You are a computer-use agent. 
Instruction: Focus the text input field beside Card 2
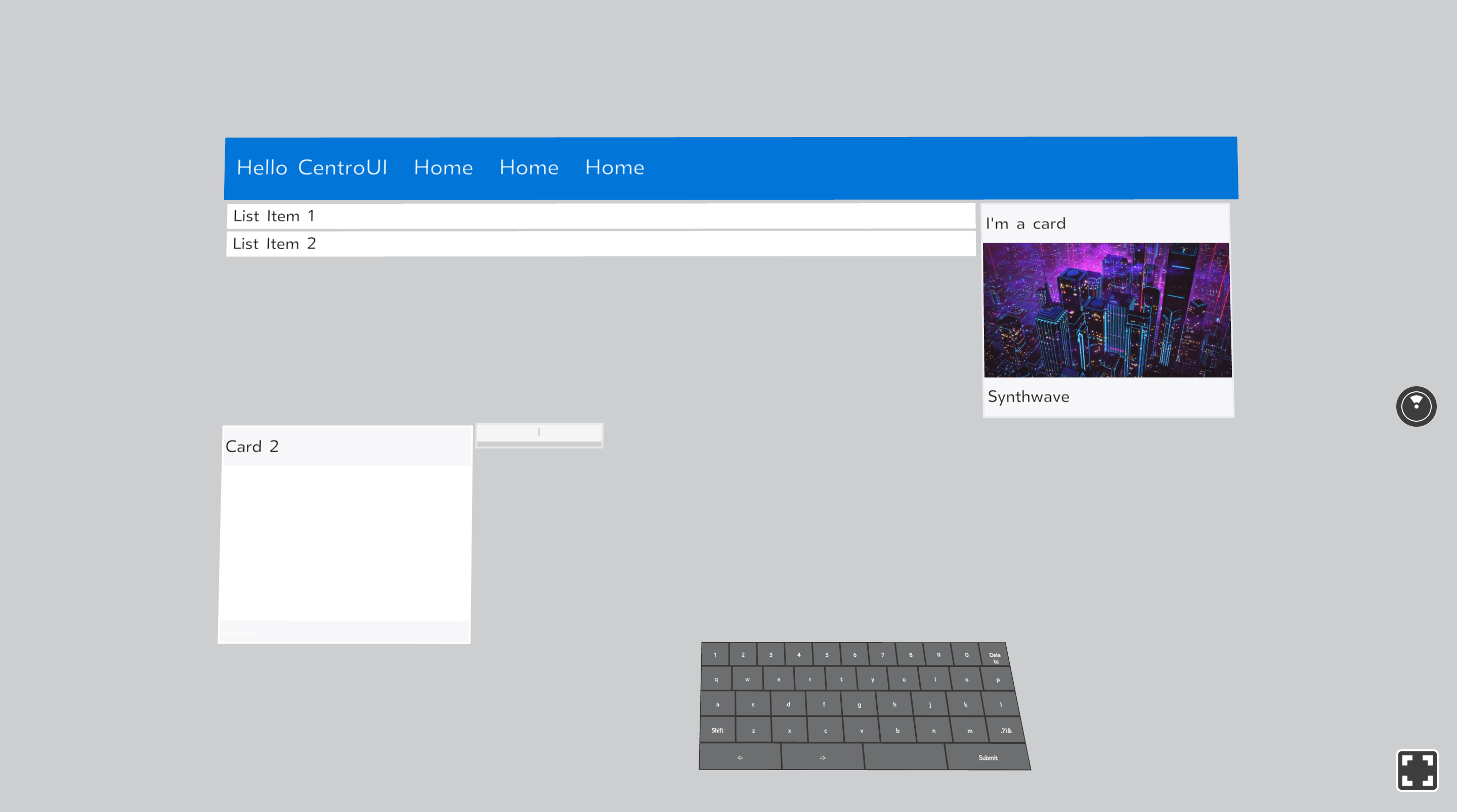coord(539,433)
